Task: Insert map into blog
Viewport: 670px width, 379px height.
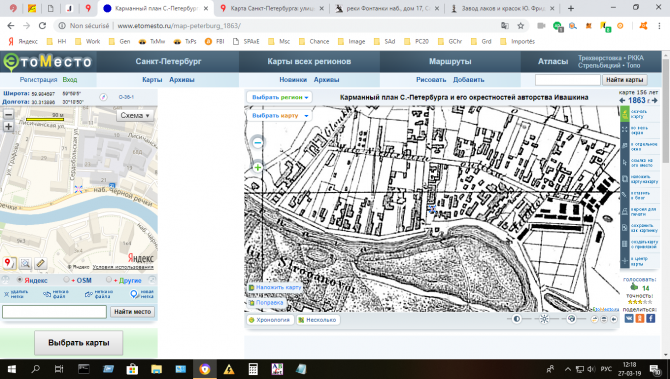Action: pos(639,195)
